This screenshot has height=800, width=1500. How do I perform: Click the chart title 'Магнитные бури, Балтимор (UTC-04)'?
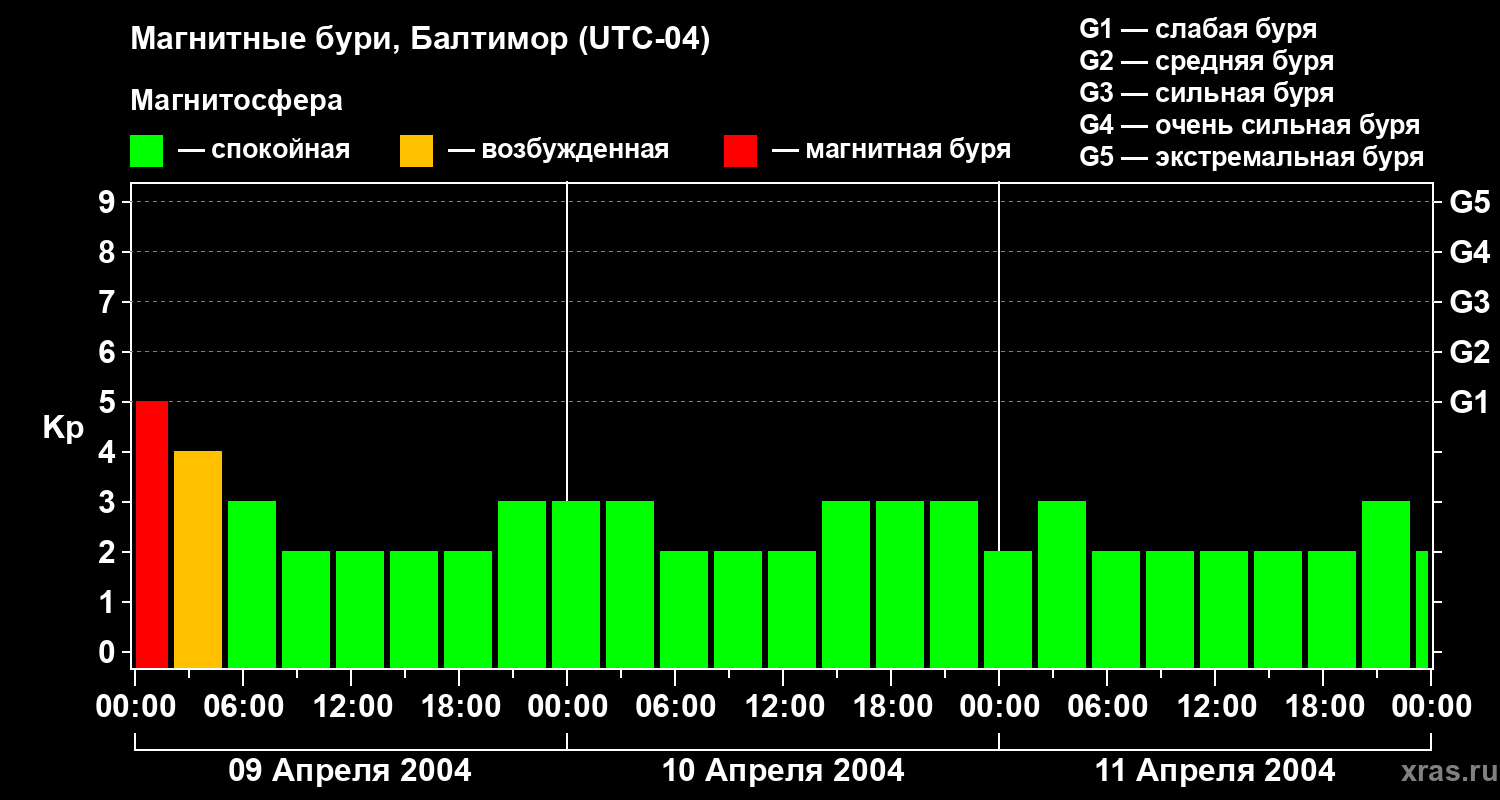click(x=420, y=40)
